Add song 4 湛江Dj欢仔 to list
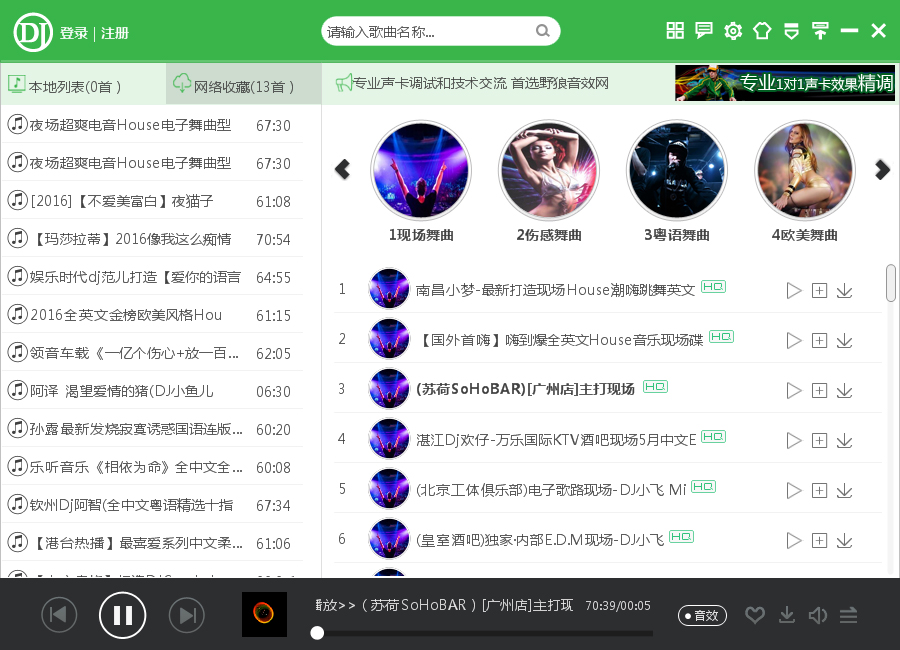 (819, 440)
